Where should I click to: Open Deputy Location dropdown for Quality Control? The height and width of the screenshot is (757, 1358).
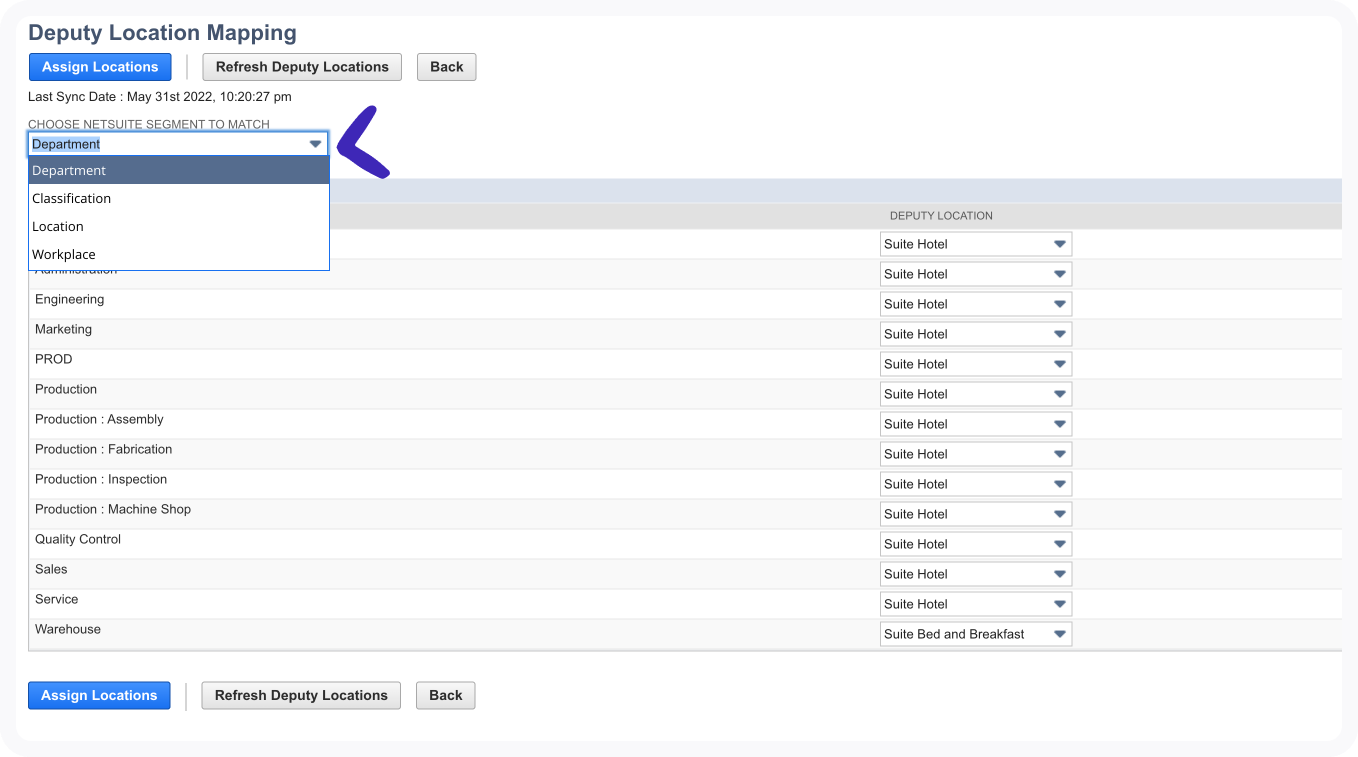pyautogui.click(x=975, y=544)
